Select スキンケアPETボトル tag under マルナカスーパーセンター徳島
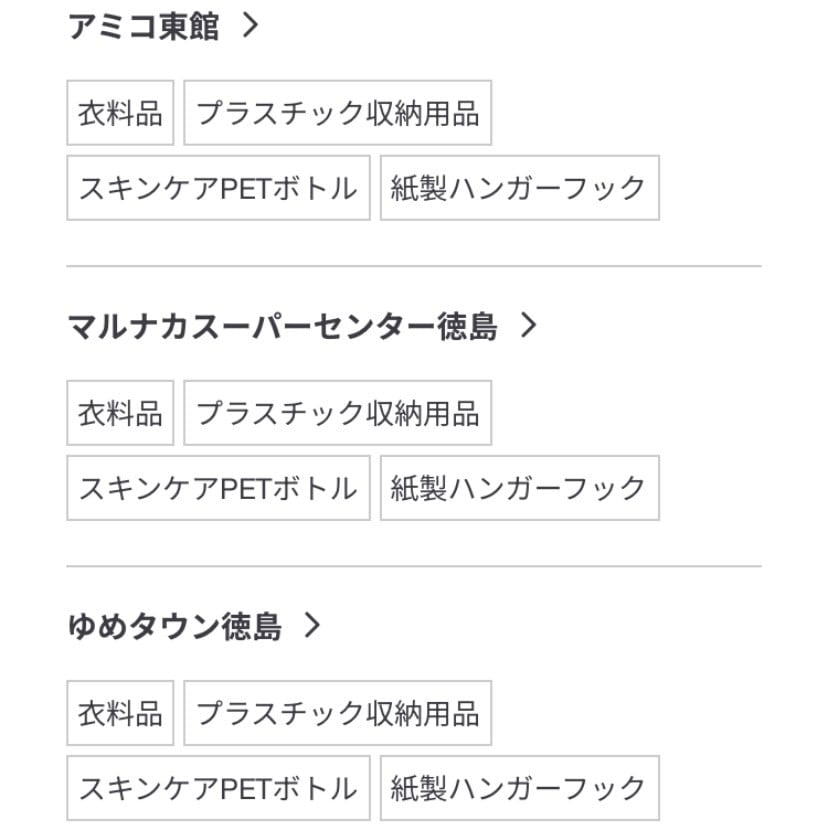 [218, 488]
